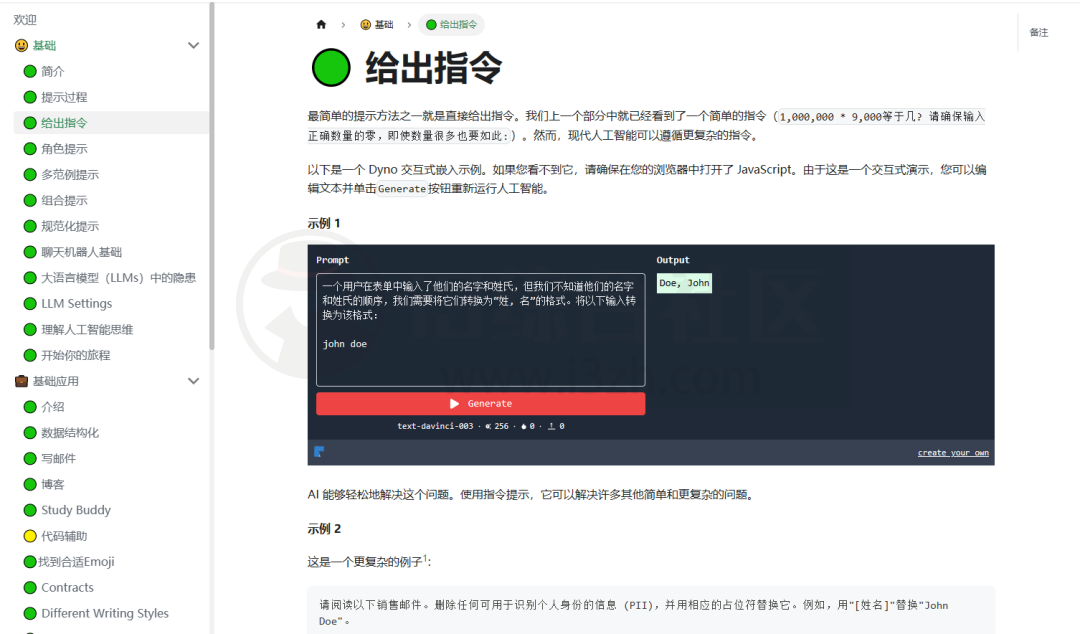Image resolution: width=1080 pixels, height=634 pixels.
Task: Click the large green circle by the title
Action: (x=331, y=68)
